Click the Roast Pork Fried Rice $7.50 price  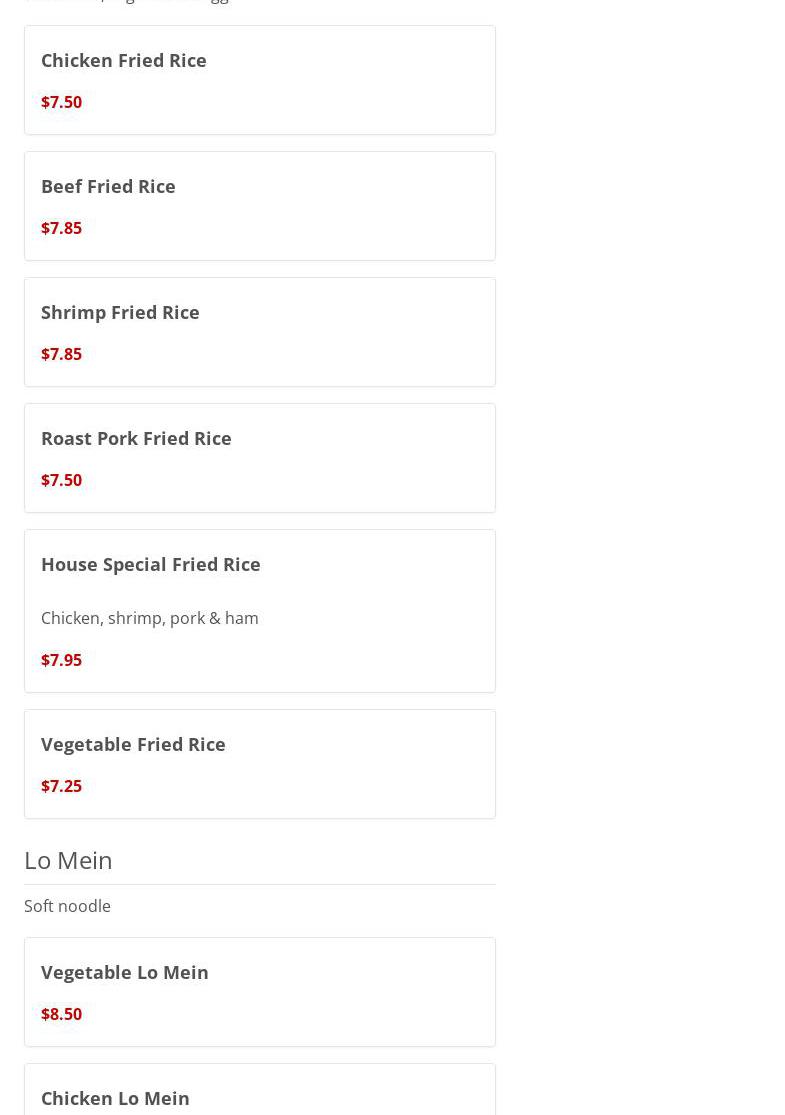tap(62, 480)
